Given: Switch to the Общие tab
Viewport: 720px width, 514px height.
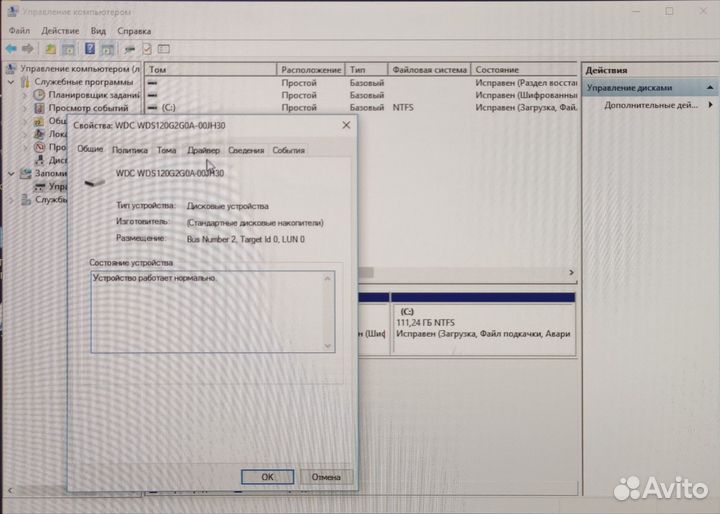Looking at the screenshot, I should tap(90, 149).
